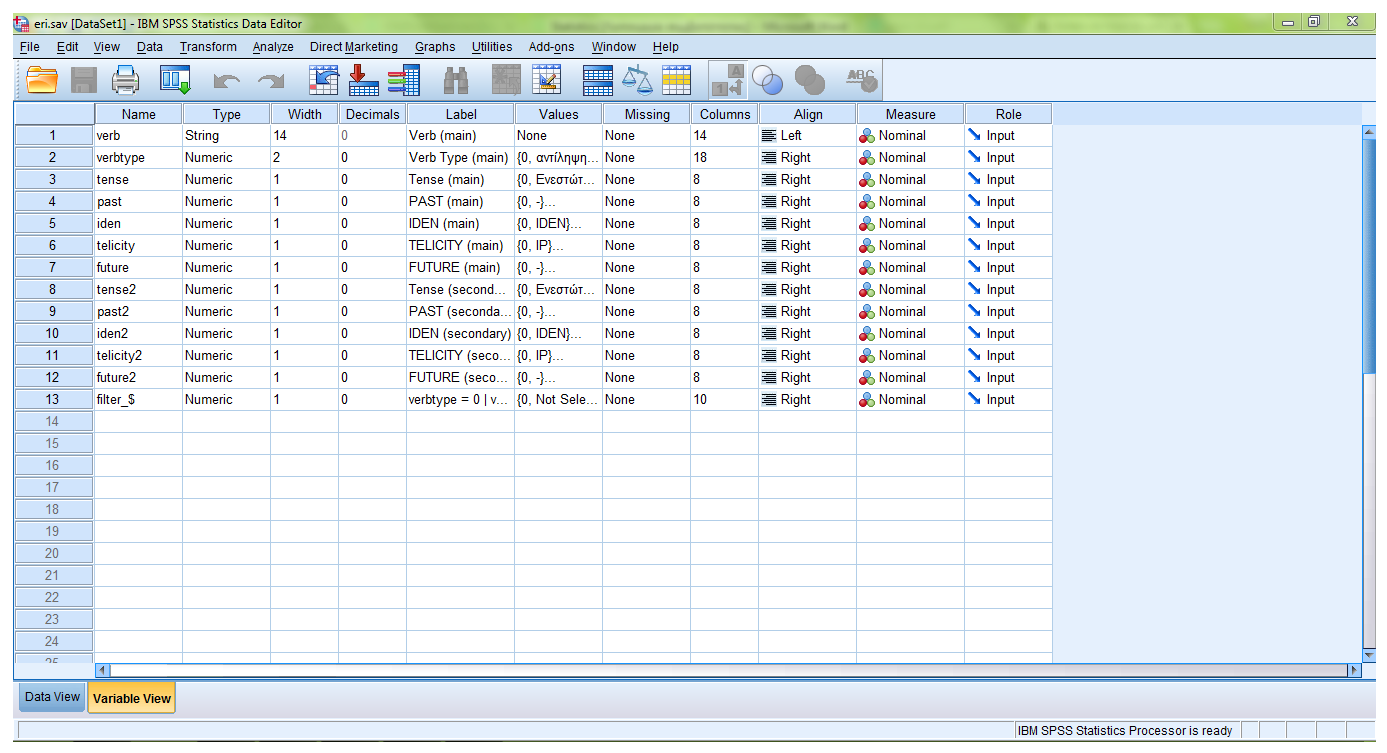Image resolution: width=1387 pixels, height=753 pixels.
Task: Open Values cell for the tense row
Action: [559, 179]
